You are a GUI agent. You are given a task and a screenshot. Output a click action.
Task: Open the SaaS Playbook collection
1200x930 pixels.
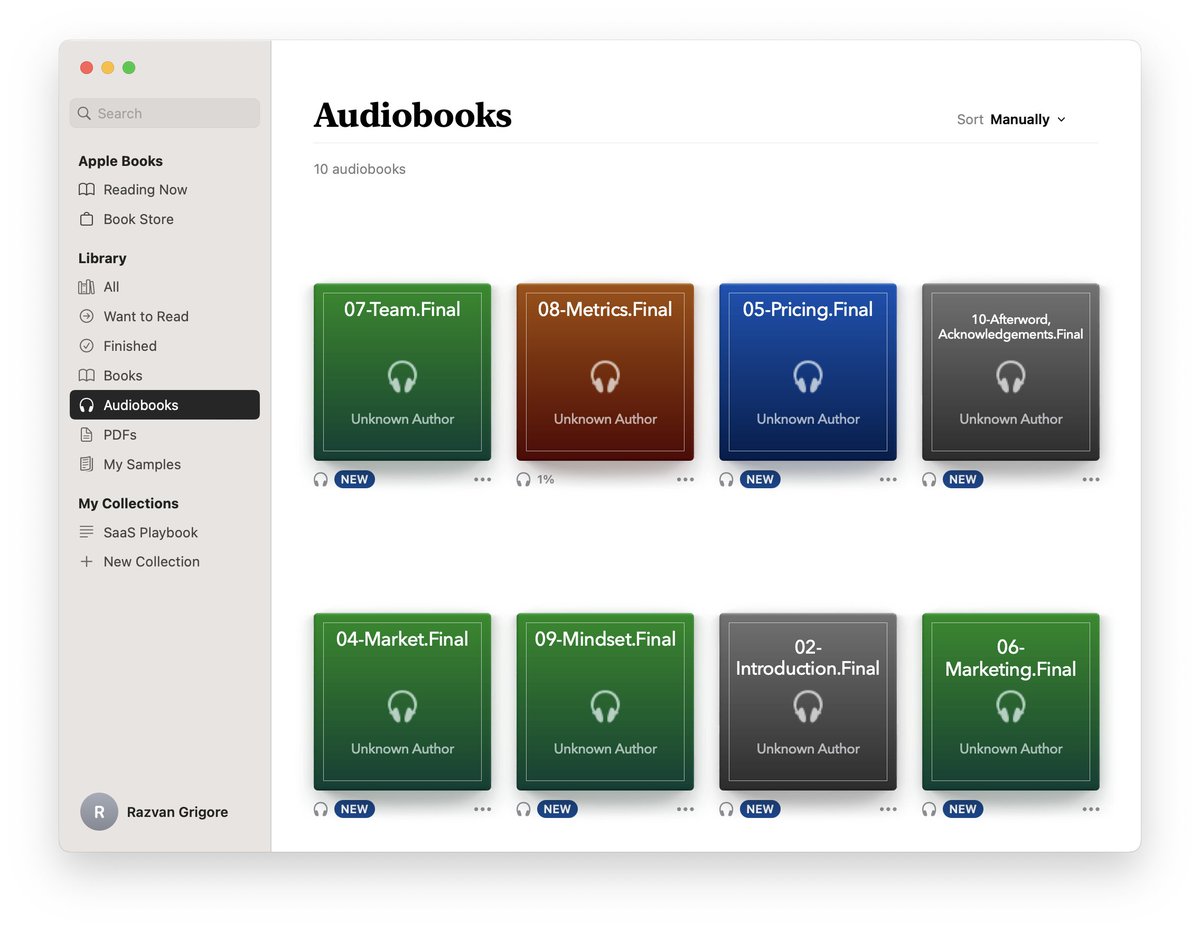[165, 532]
